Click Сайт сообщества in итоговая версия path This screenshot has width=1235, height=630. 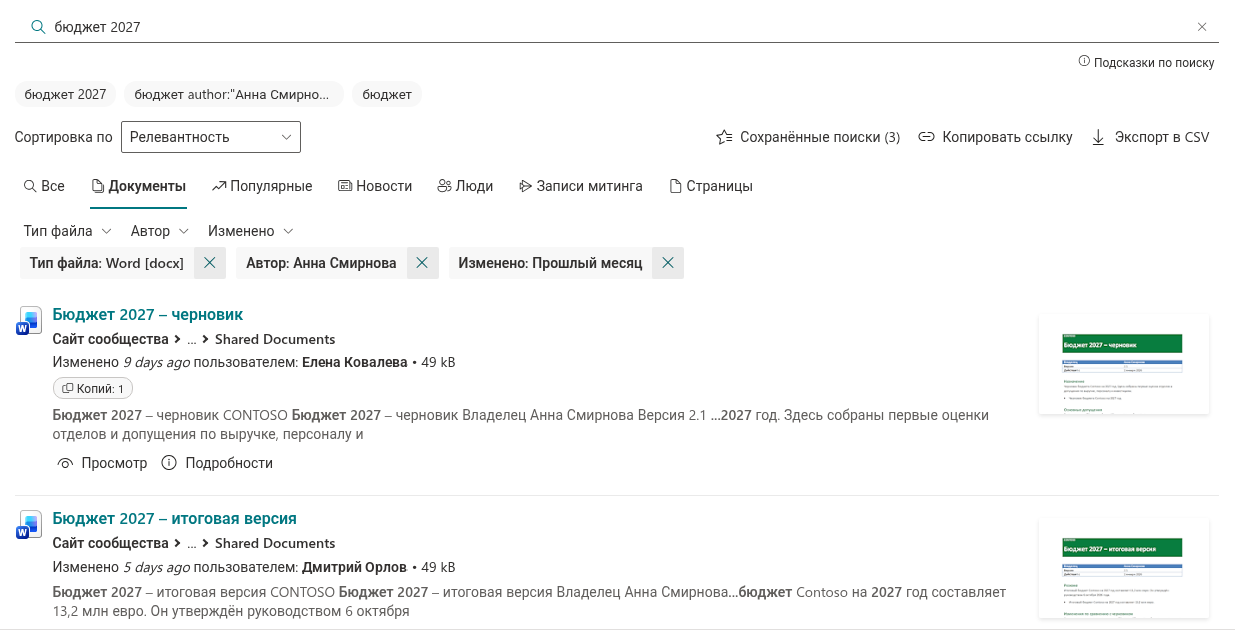point(111,543)
